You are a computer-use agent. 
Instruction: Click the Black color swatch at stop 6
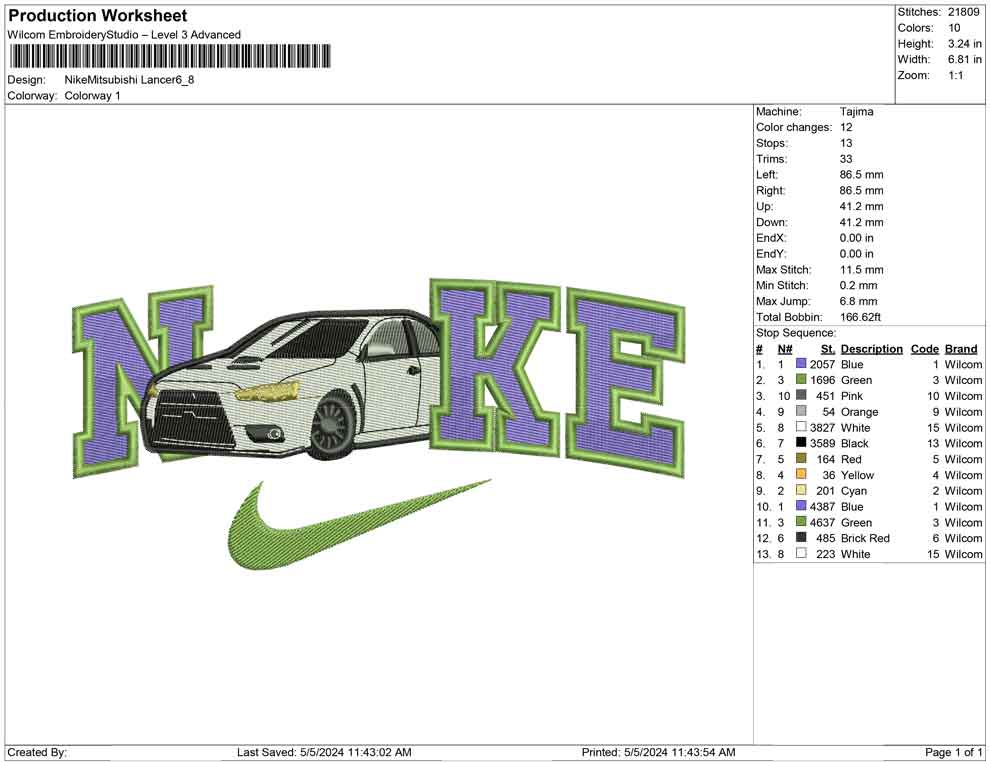801,443
